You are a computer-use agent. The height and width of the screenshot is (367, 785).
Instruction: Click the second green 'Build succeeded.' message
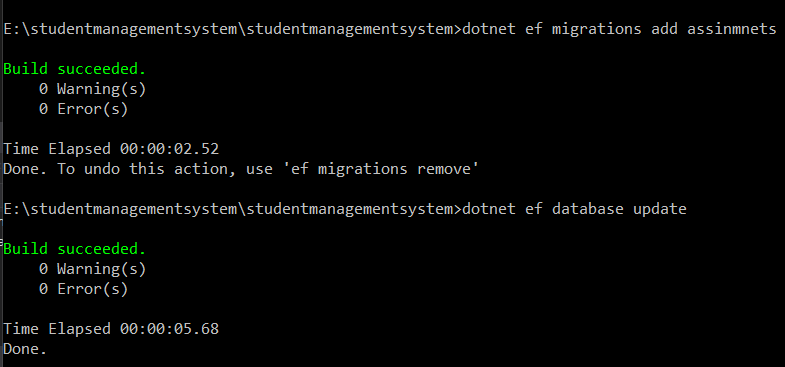point(75,248)
